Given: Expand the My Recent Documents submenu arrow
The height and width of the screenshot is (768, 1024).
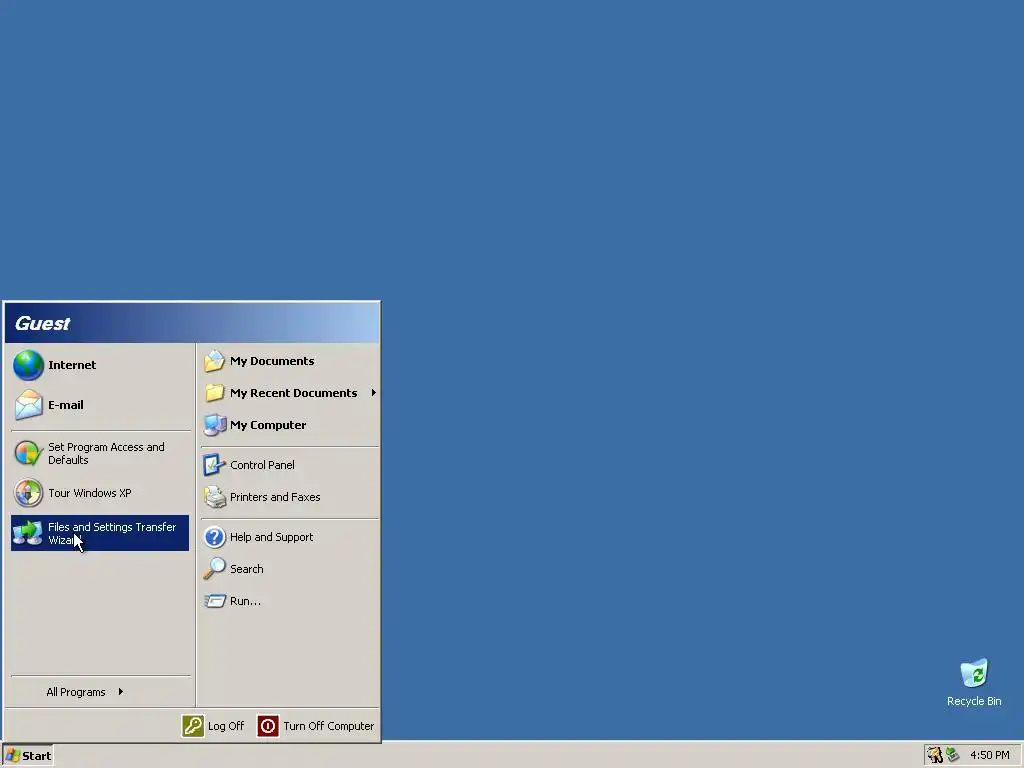Looking at the screenshot, I should 374,392.
